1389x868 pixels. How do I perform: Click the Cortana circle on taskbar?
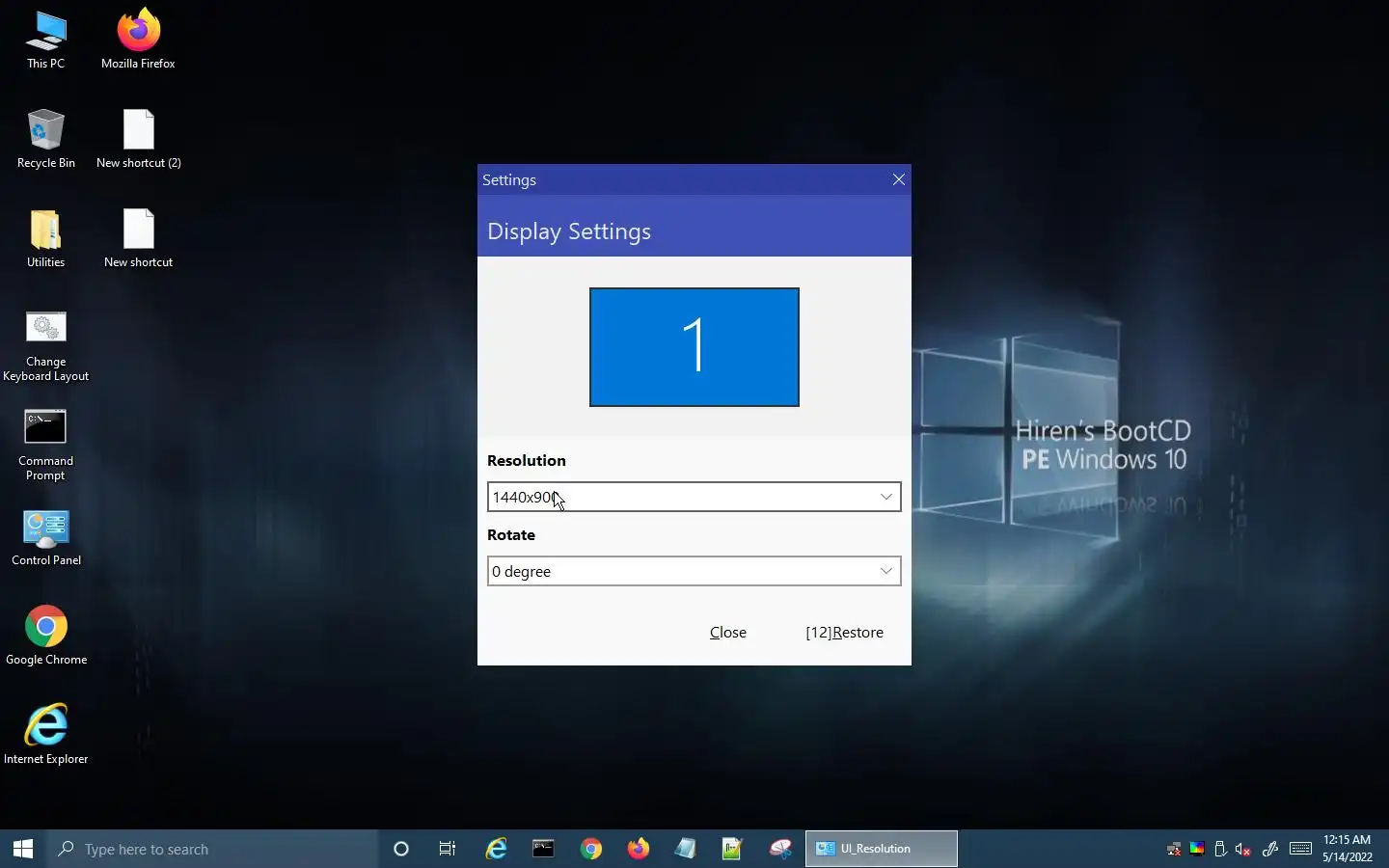click(401, 849)
